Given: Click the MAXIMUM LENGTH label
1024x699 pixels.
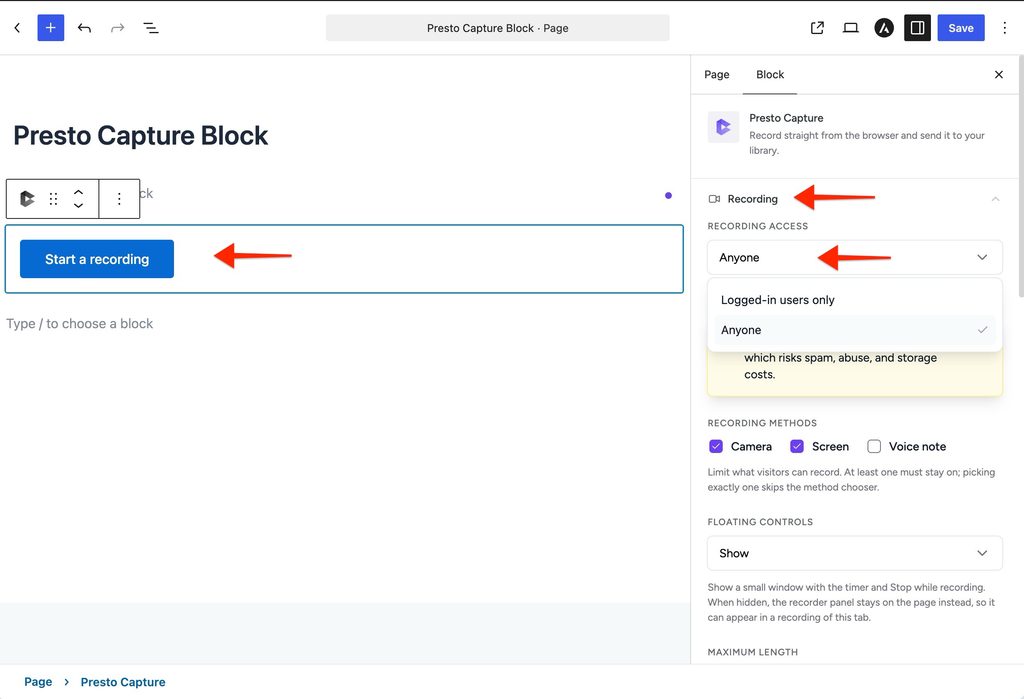Looking at the screenshot, I should pos(752,651).
